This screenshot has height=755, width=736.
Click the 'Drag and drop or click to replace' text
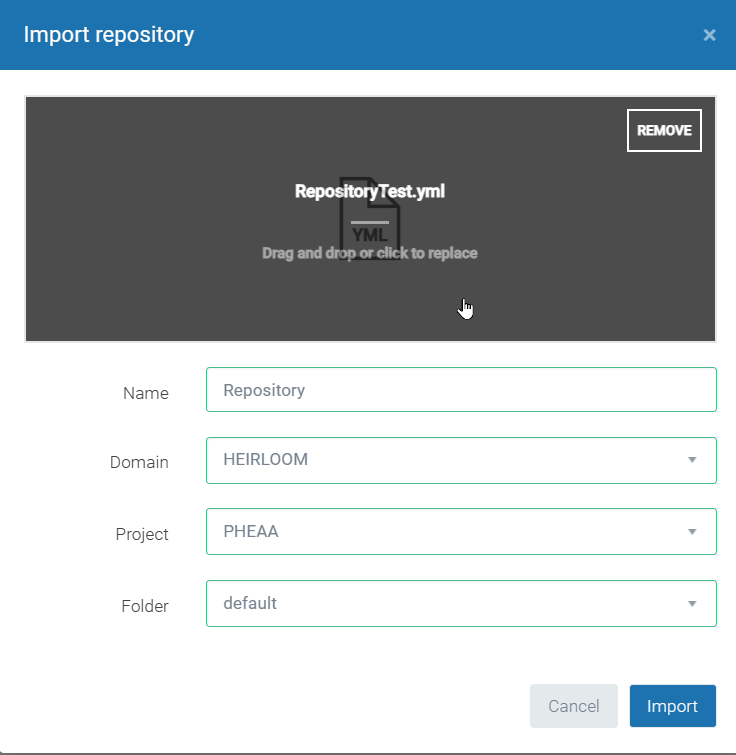coord(369,253)
